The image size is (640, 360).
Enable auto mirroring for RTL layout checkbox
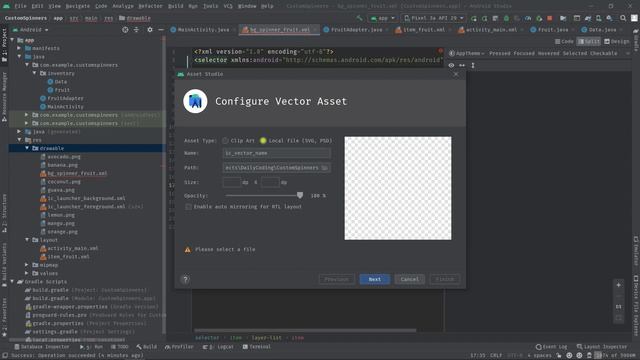(x=189, y=207)
